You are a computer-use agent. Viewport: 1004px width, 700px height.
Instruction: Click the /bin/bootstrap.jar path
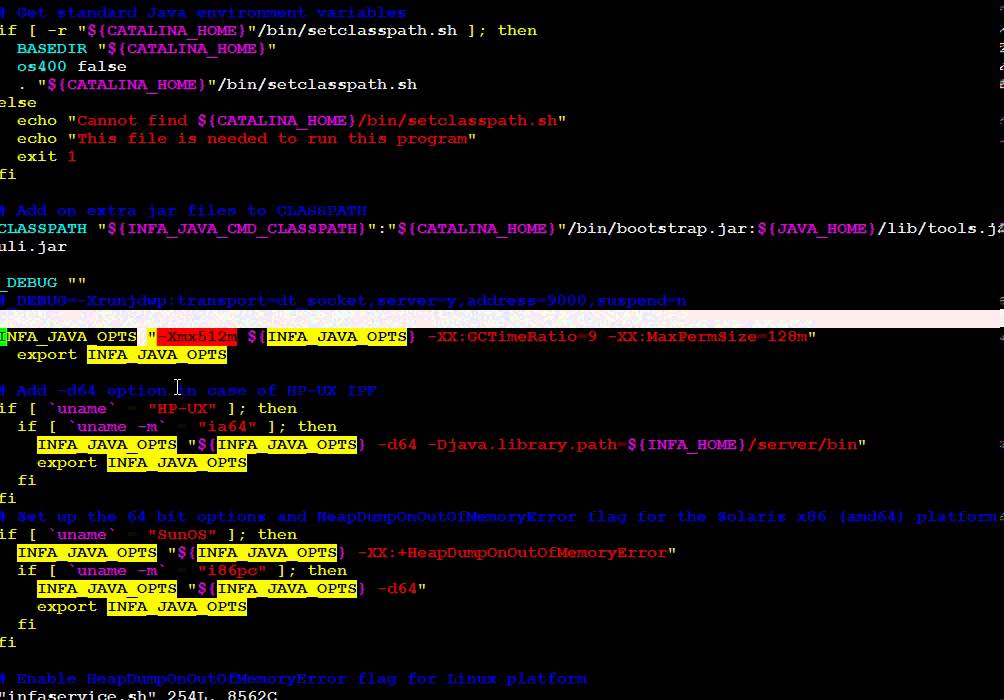click(x=662, y=229)
